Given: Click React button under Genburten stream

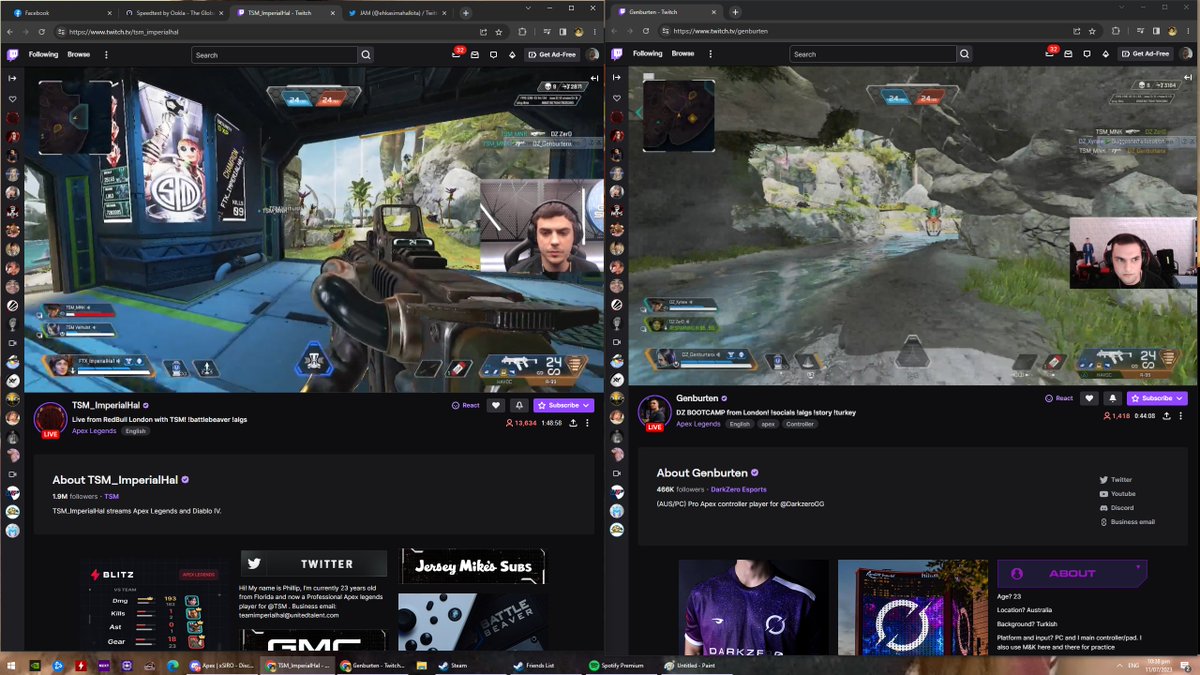Looking at the screenshot, I should (1059, 398).
